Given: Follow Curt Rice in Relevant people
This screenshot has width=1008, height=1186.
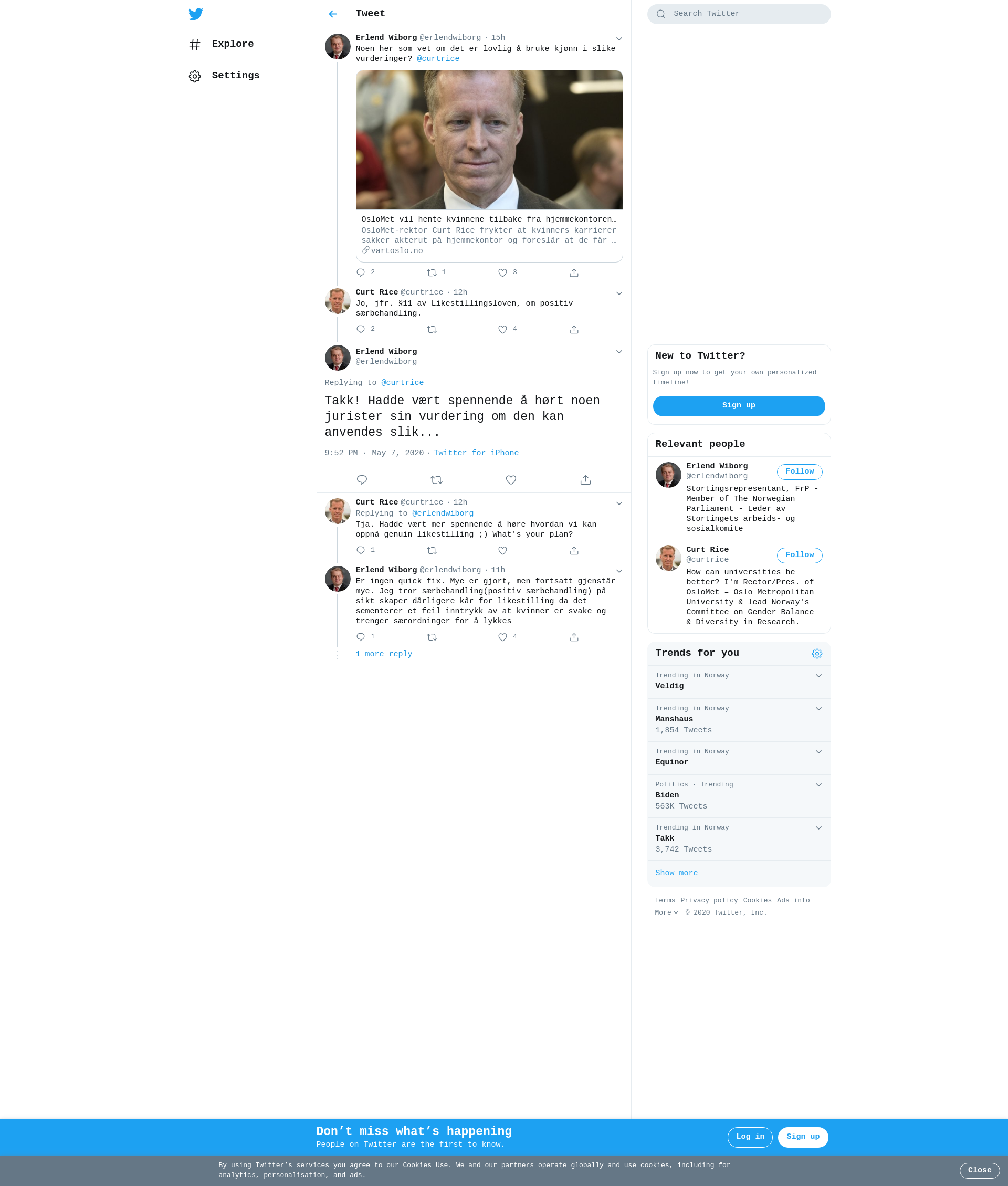Looking at the screenshot, I should pyautogui.click(x=799, y=555).
